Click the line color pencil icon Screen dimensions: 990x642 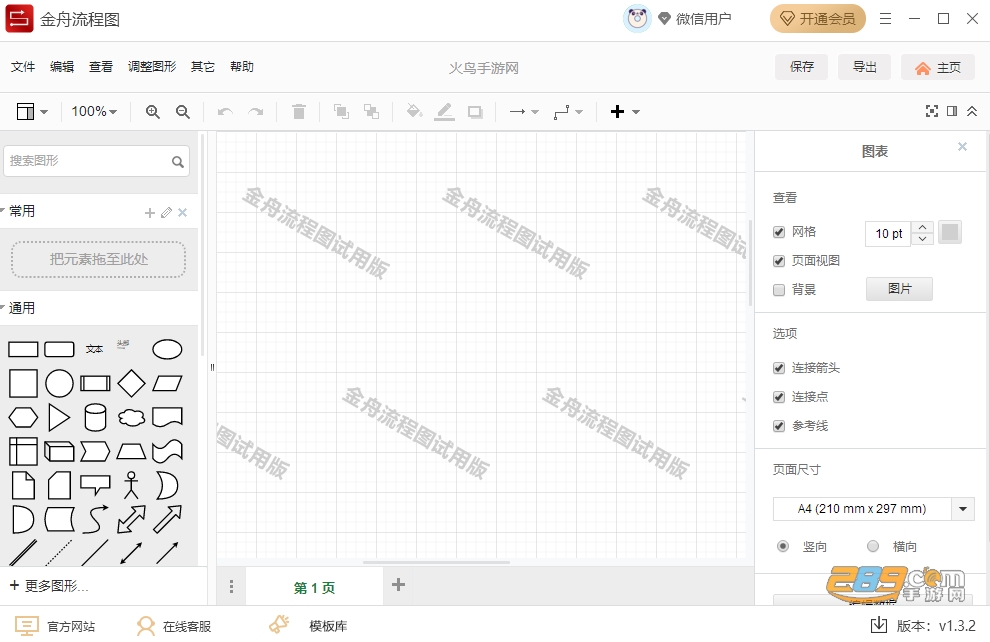pyautogui.click(x=444, y=112)
